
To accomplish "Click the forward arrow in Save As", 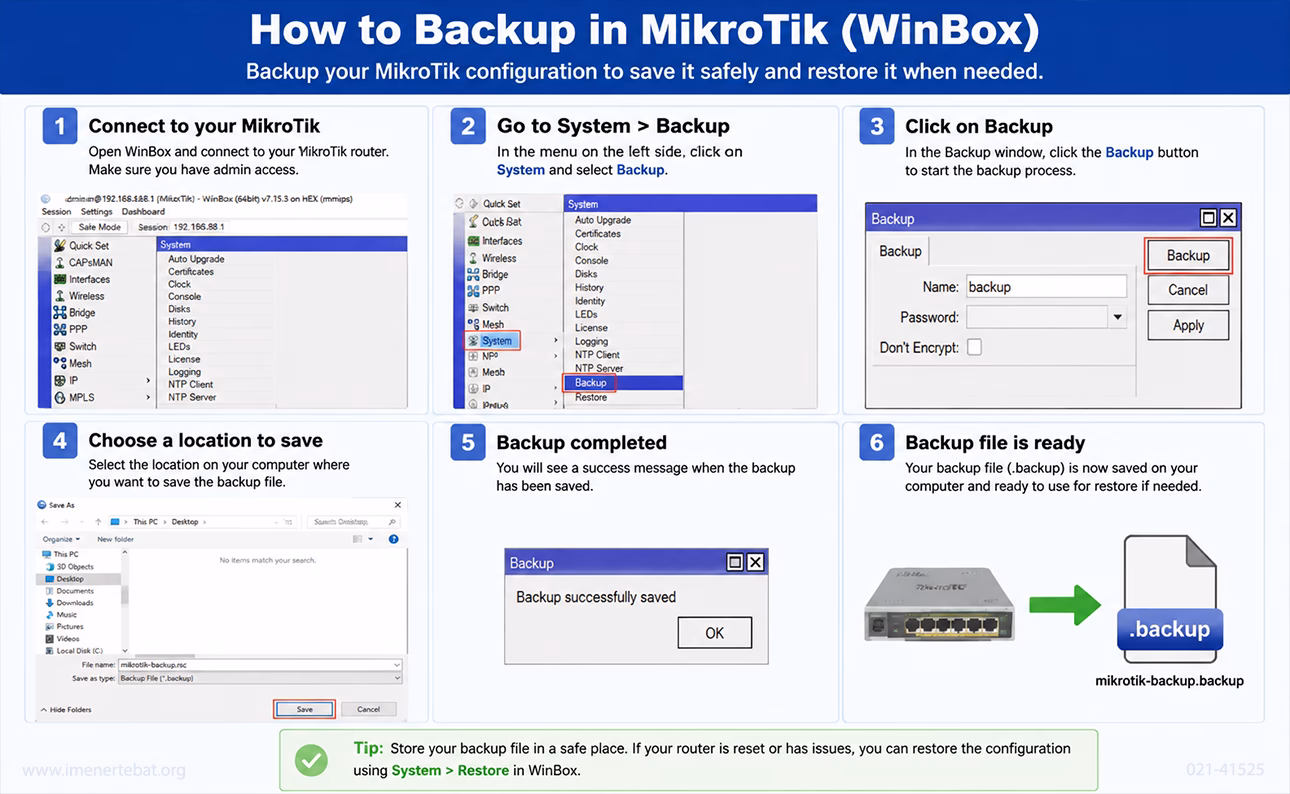I will tap(63, 522).
